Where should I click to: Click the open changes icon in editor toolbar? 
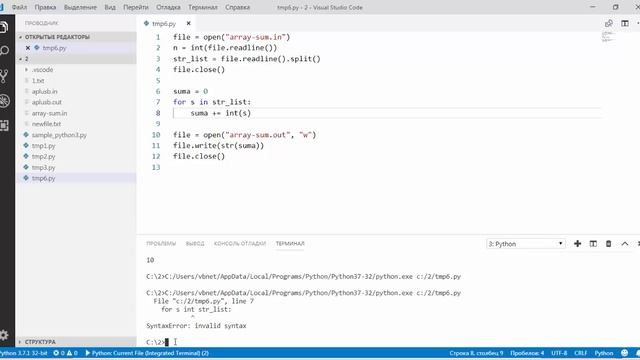click(x=609, y=23)
